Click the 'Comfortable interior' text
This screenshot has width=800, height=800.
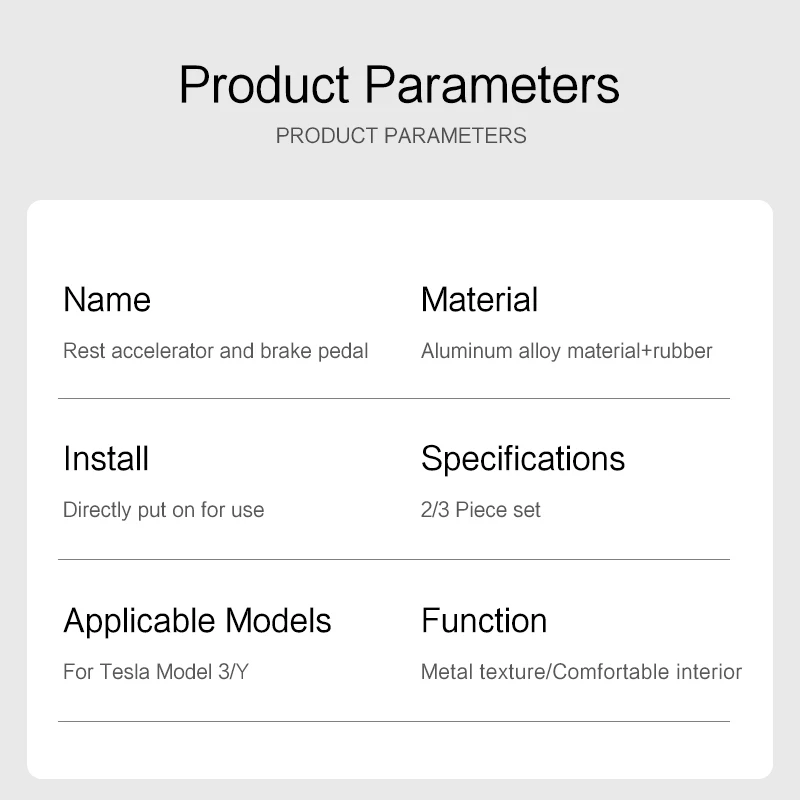click(x=647, y=672)
